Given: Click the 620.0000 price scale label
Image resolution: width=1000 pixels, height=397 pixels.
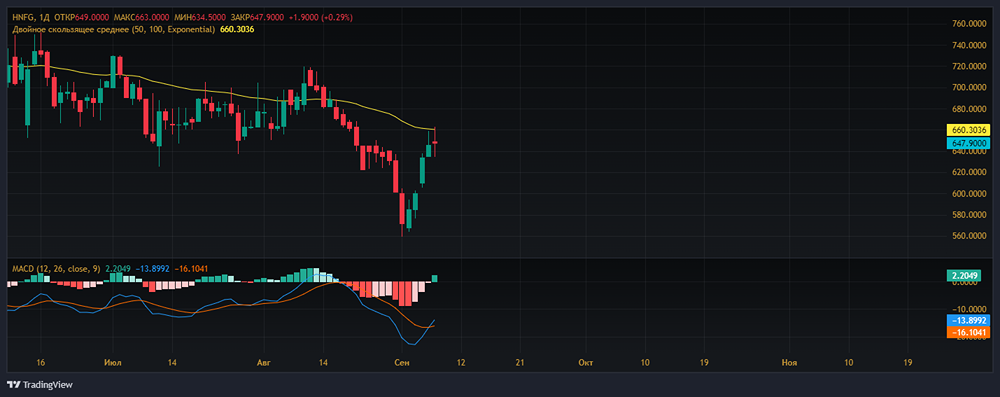Looking at the screenshot, I should point(970,172).
